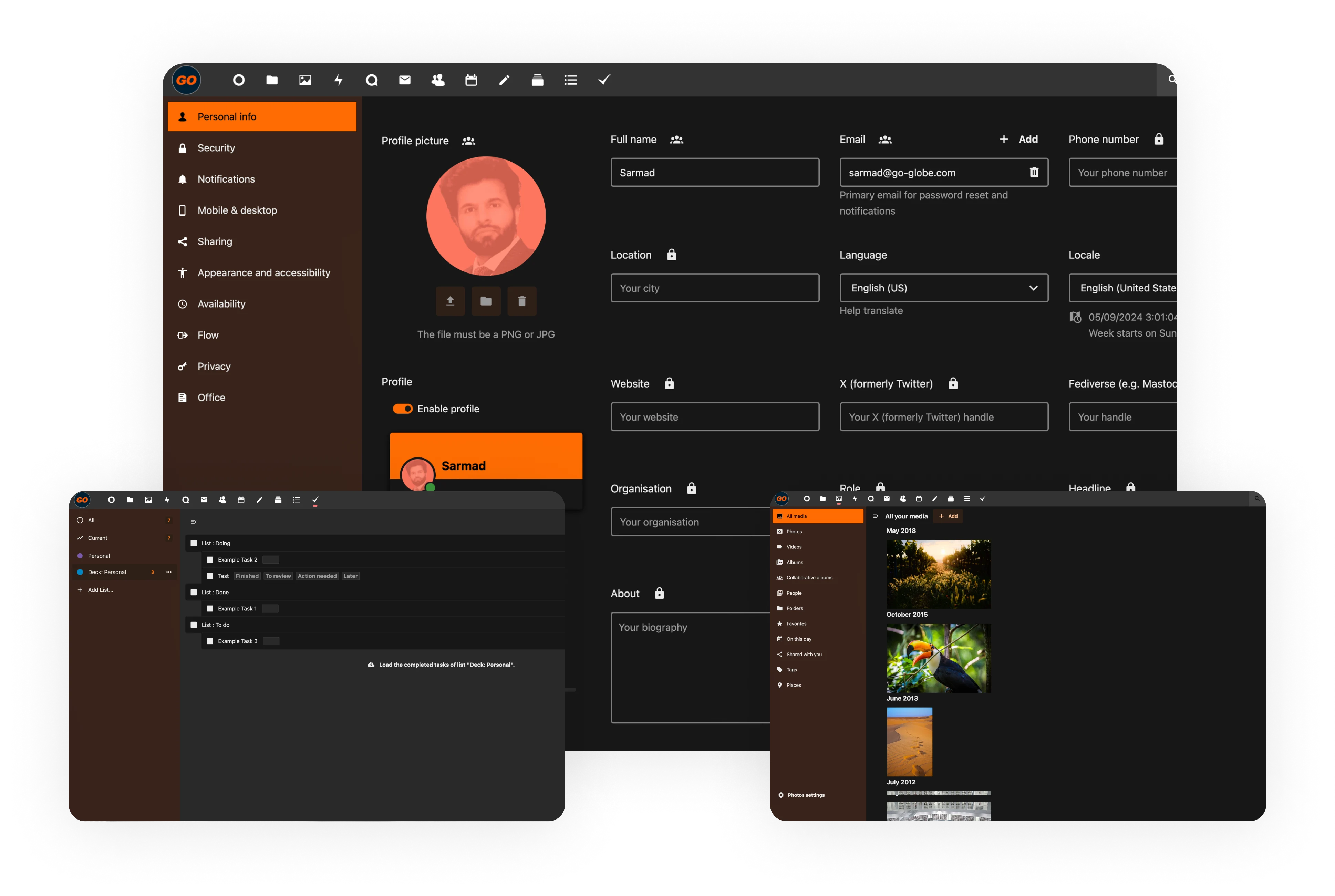The width and height of the screenshot is (1335, 896).
Task: Open the toucan photo under October 2015
Action: (x=939, y=658)
